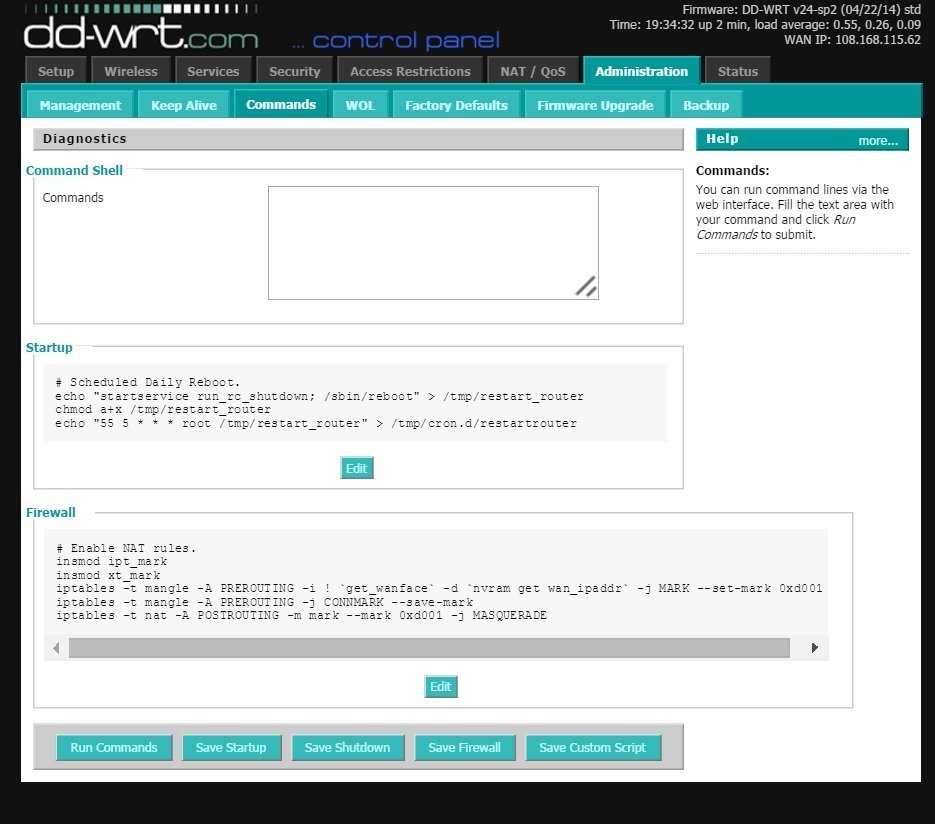
Task: Click the Run Commands button
Action: 113,747
